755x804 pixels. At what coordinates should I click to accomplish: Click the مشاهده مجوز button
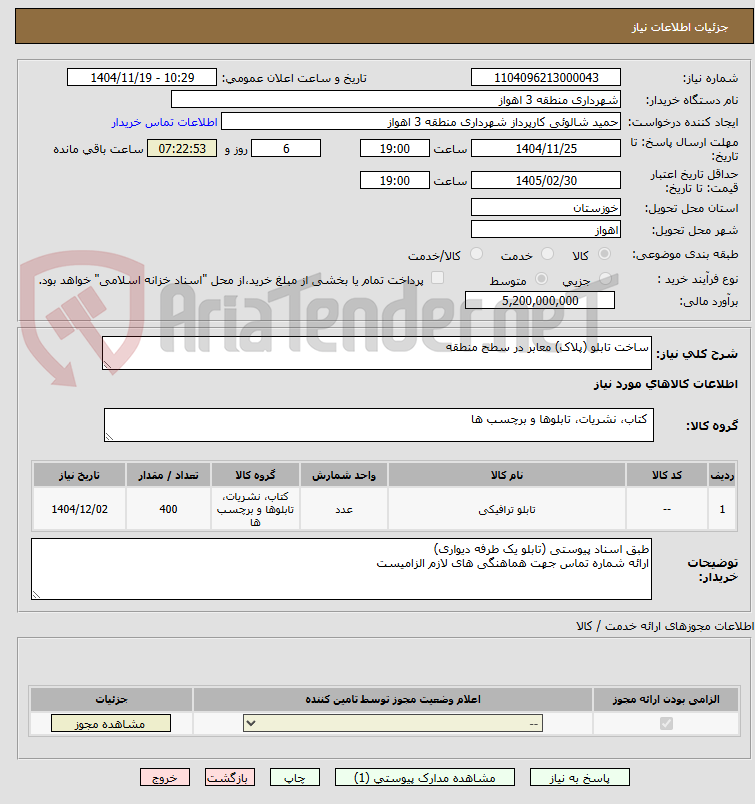[111, 723]
